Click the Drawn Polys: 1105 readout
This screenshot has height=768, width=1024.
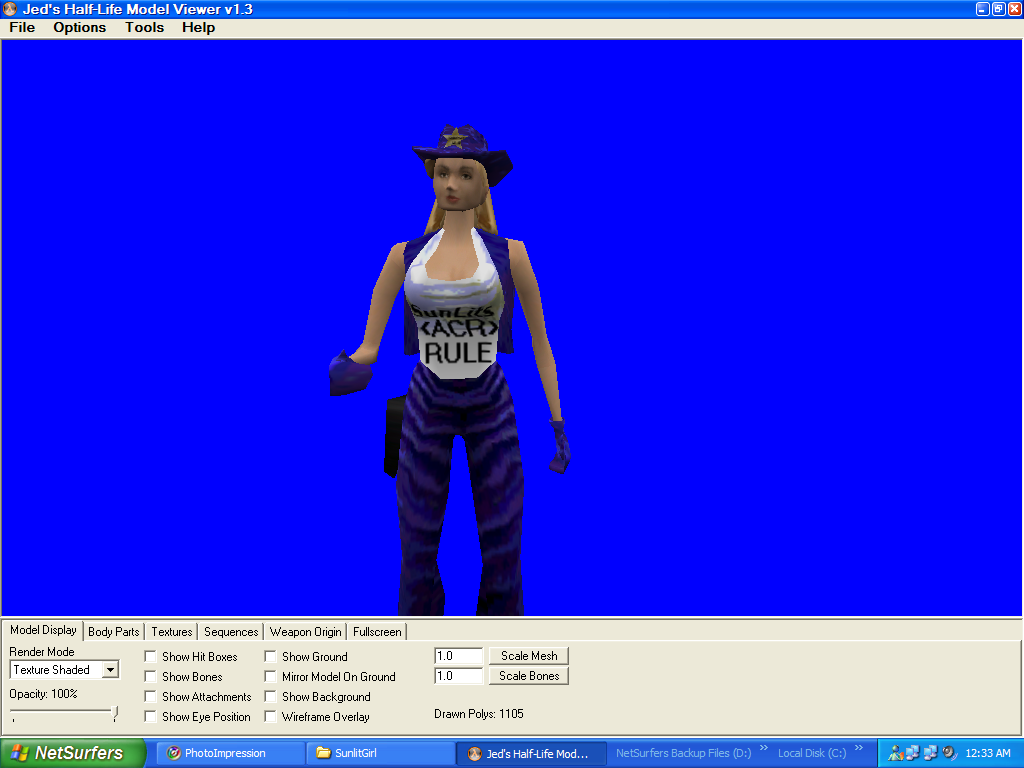click(479, 714)
